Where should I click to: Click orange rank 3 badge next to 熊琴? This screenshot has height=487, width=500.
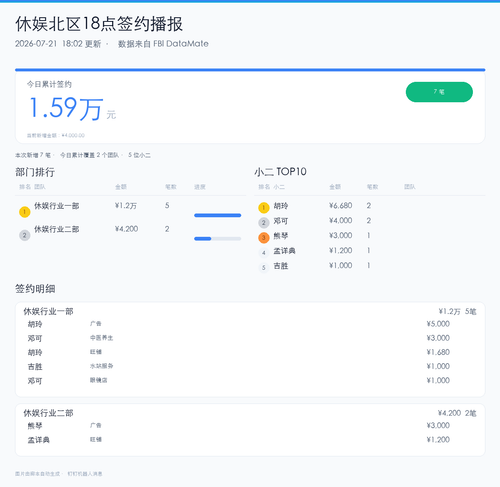(264, 238)
